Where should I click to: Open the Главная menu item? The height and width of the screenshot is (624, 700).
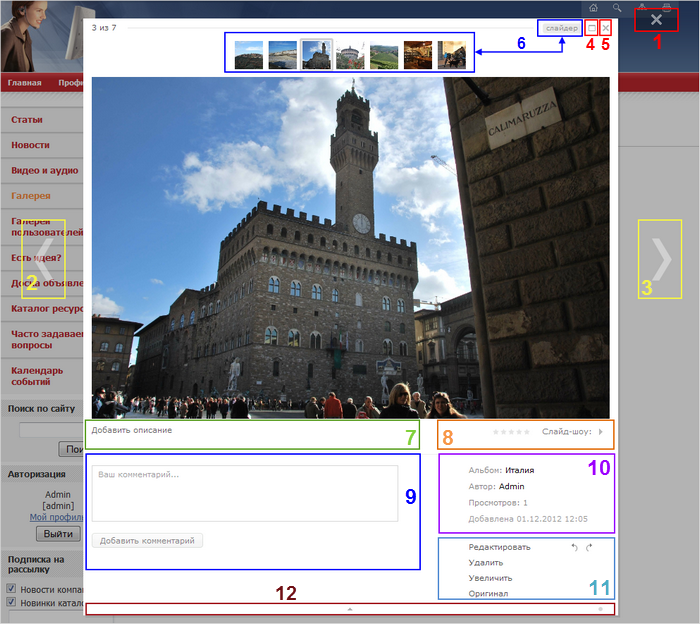(x=25, y=83)
